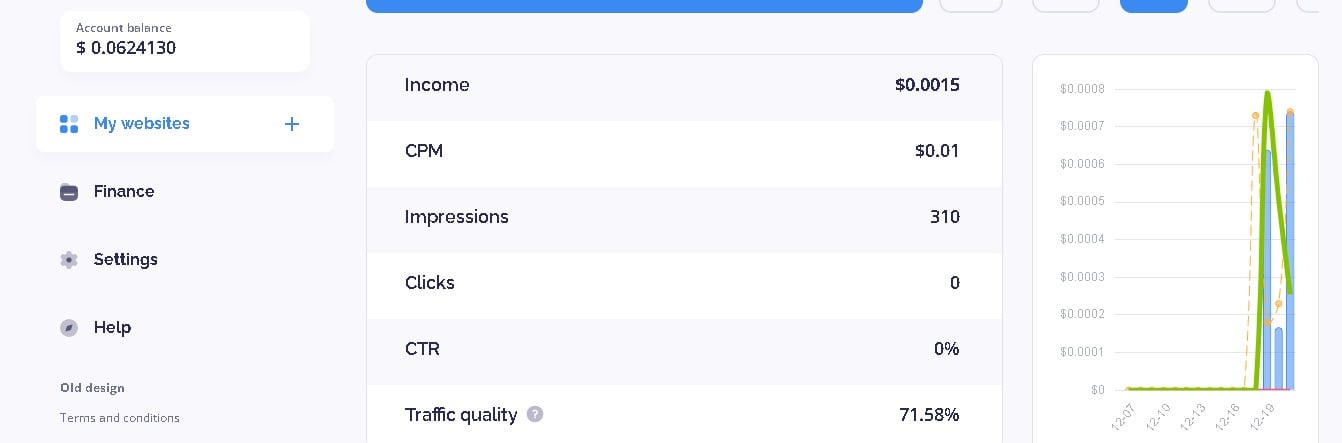Click the green line peak on chart
This screenshot has width=1342, height=443.
1268,93
